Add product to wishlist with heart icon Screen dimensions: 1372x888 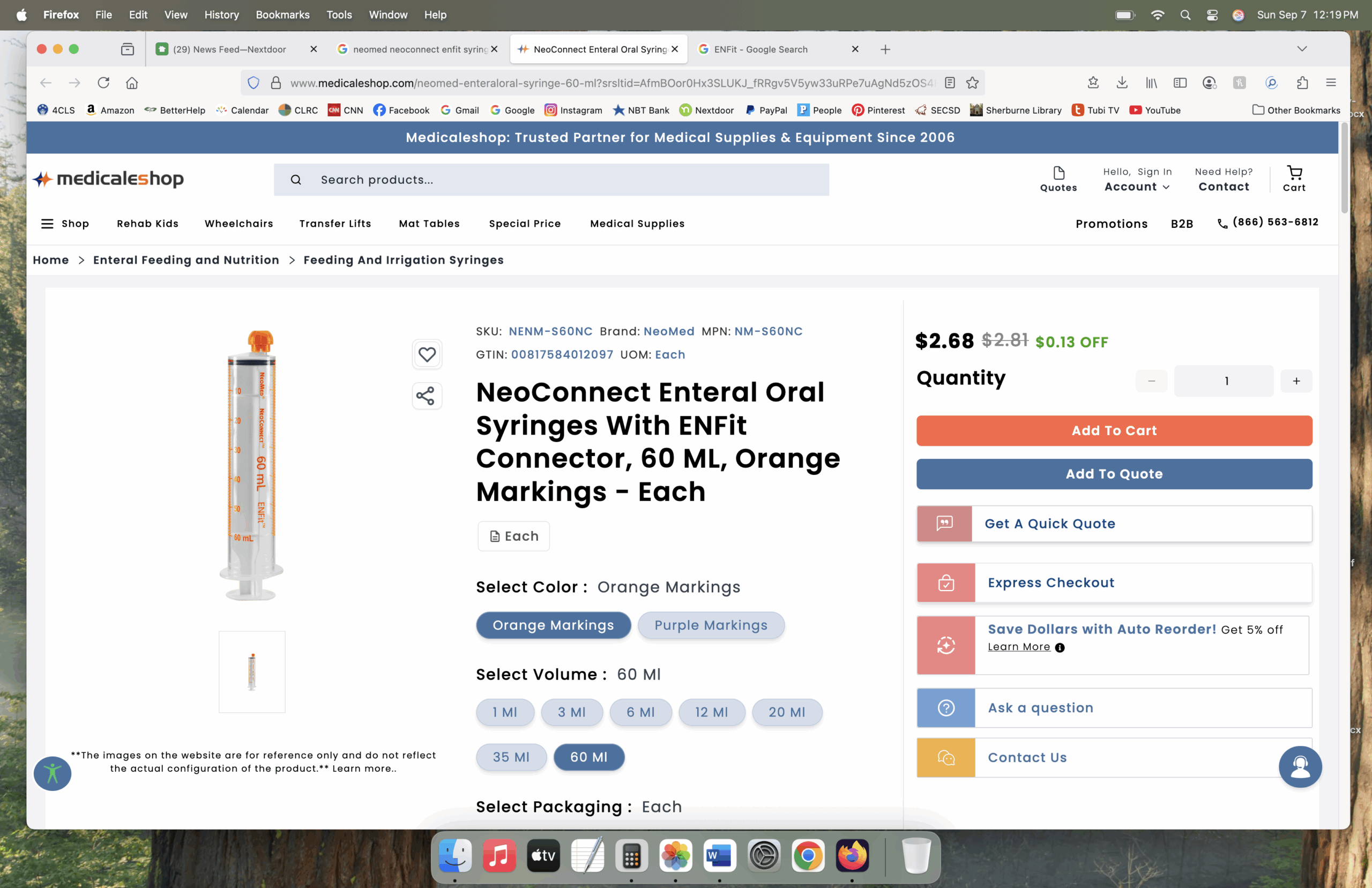(x=427, y=354)
